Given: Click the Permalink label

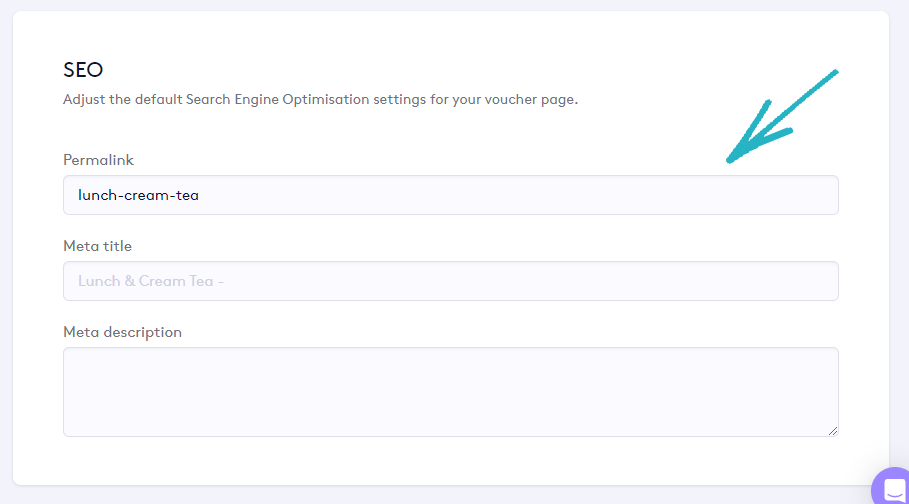Looking at the screenshot, I should click(98, 160).
